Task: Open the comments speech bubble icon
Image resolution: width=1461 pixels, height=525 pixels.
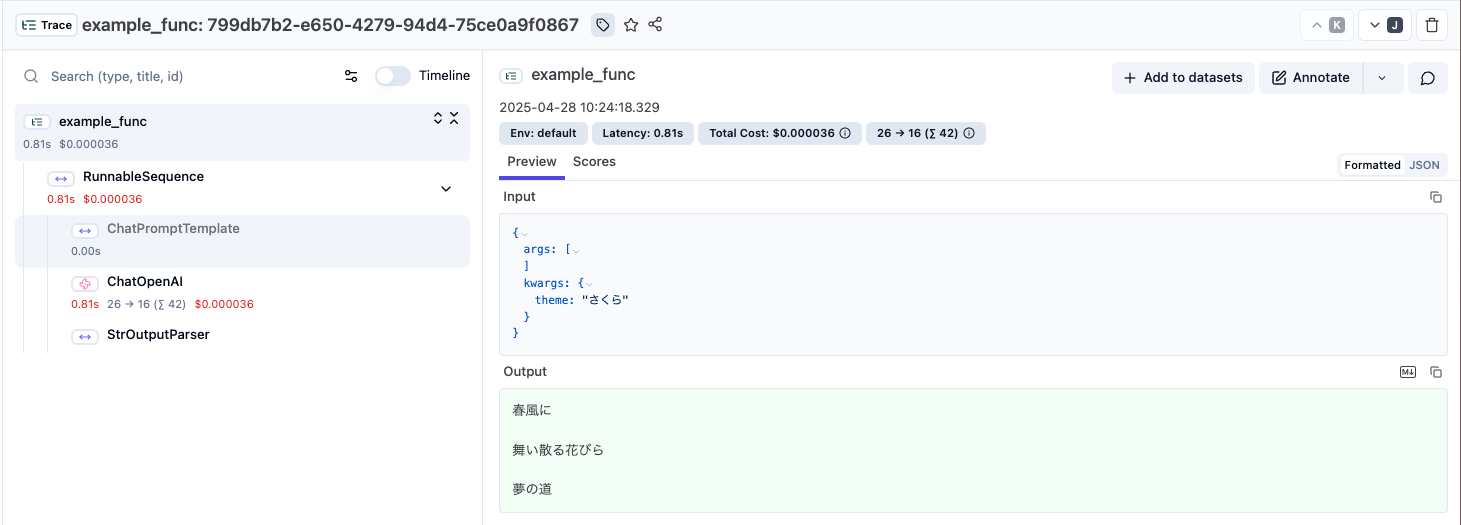Action: coord(1428,78)
